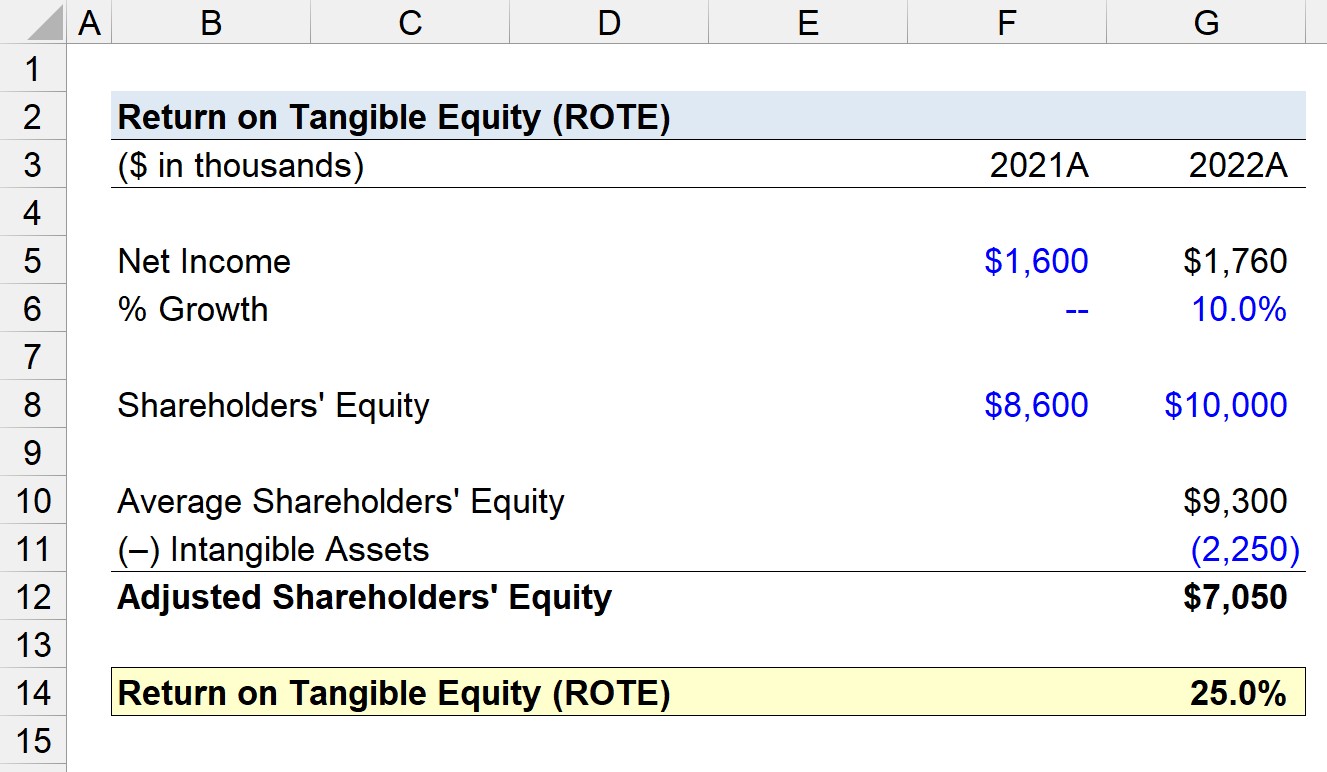Select the 2021A Net Income cell $1,600
The height and width of the screenshot is (772, 1327).
(x=1007, y=261)
